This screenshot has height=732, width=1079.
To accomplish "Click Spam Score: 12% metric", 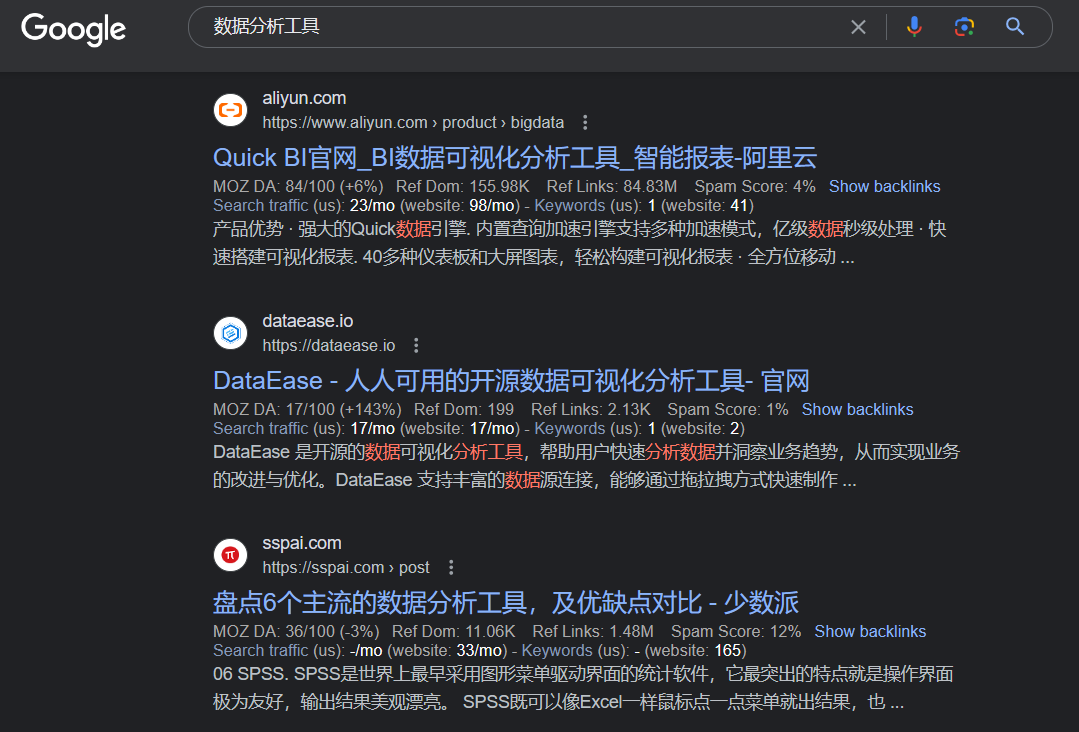I will point(736,632).
